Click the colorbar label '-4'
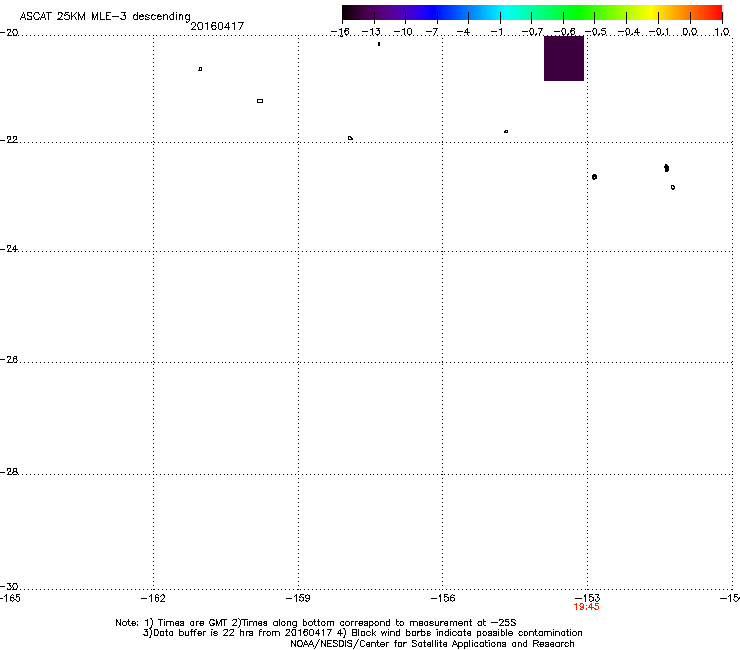The height and width of the screenshot is (650, 740). pos(463,32)
